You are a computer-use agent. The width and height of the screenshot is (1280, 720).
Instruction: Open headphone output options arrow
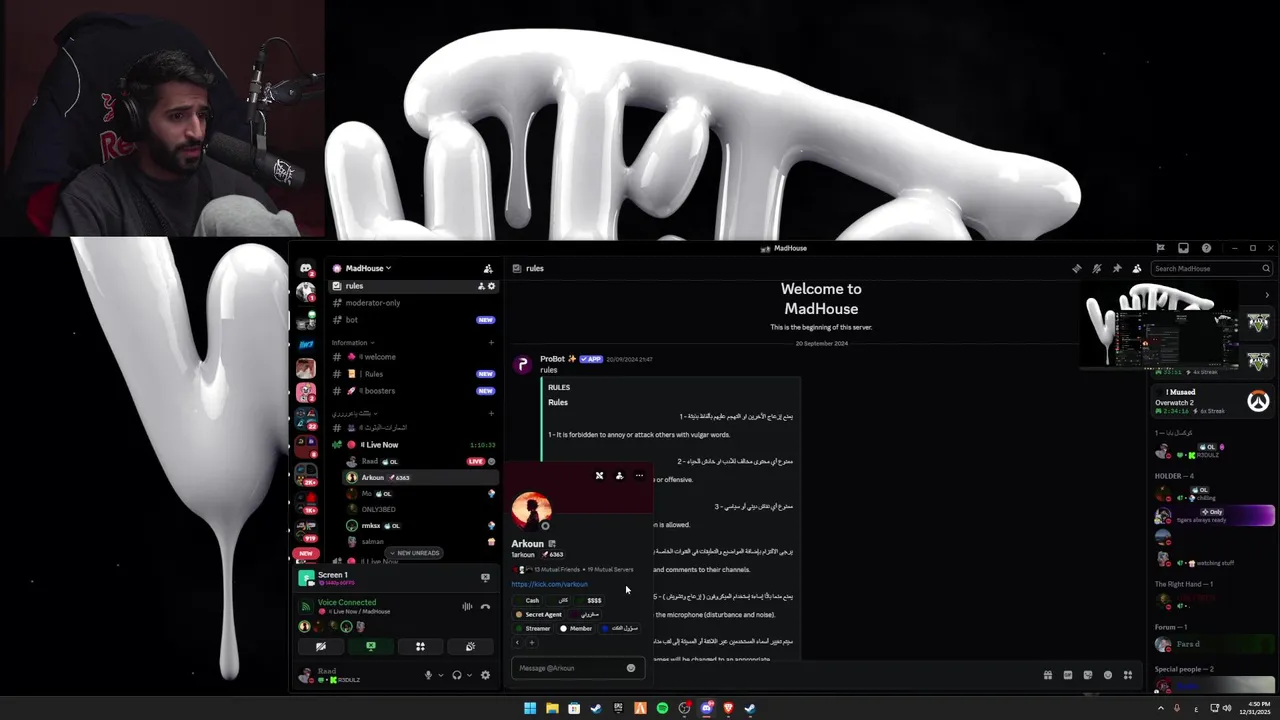click(469, 675)
